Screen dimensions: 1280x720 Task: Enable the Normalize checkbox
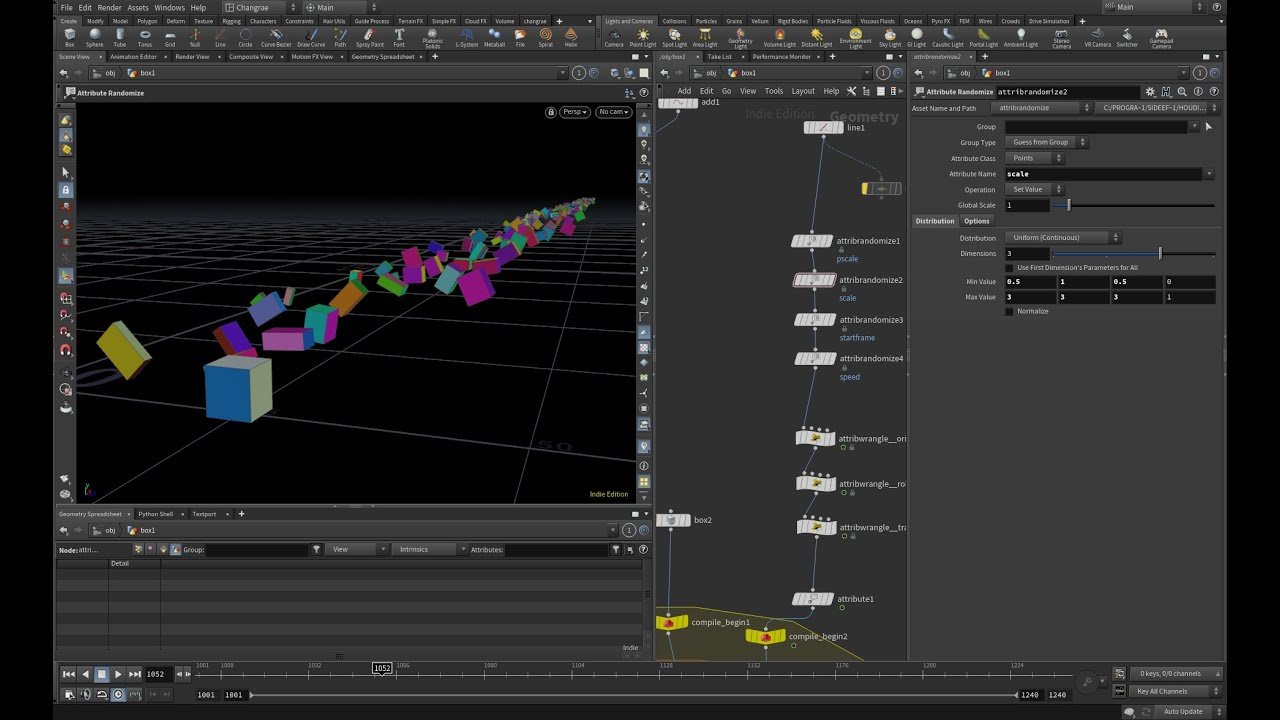coord(1009,311)
